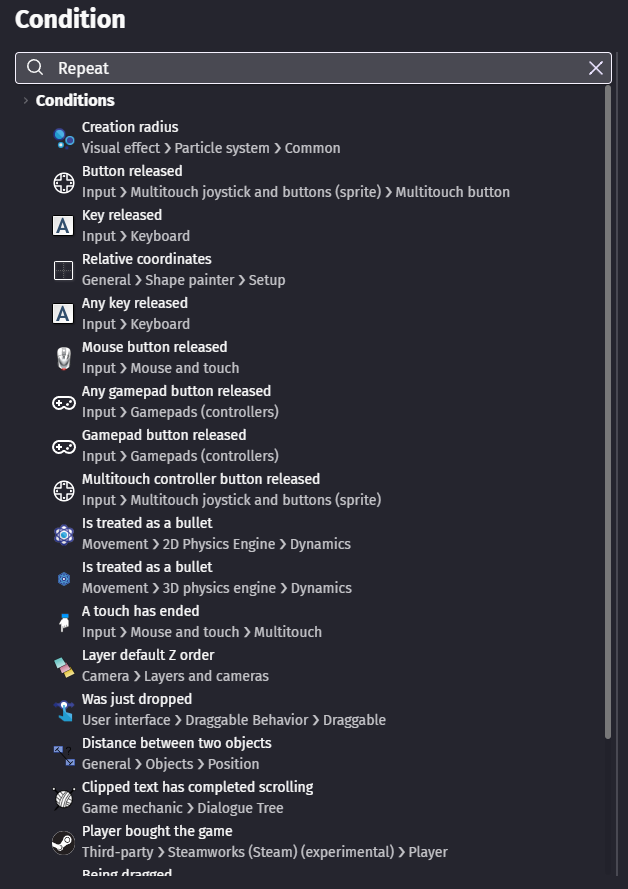
Task: Click the Key released keyboard icon
Action: [63, 226]
